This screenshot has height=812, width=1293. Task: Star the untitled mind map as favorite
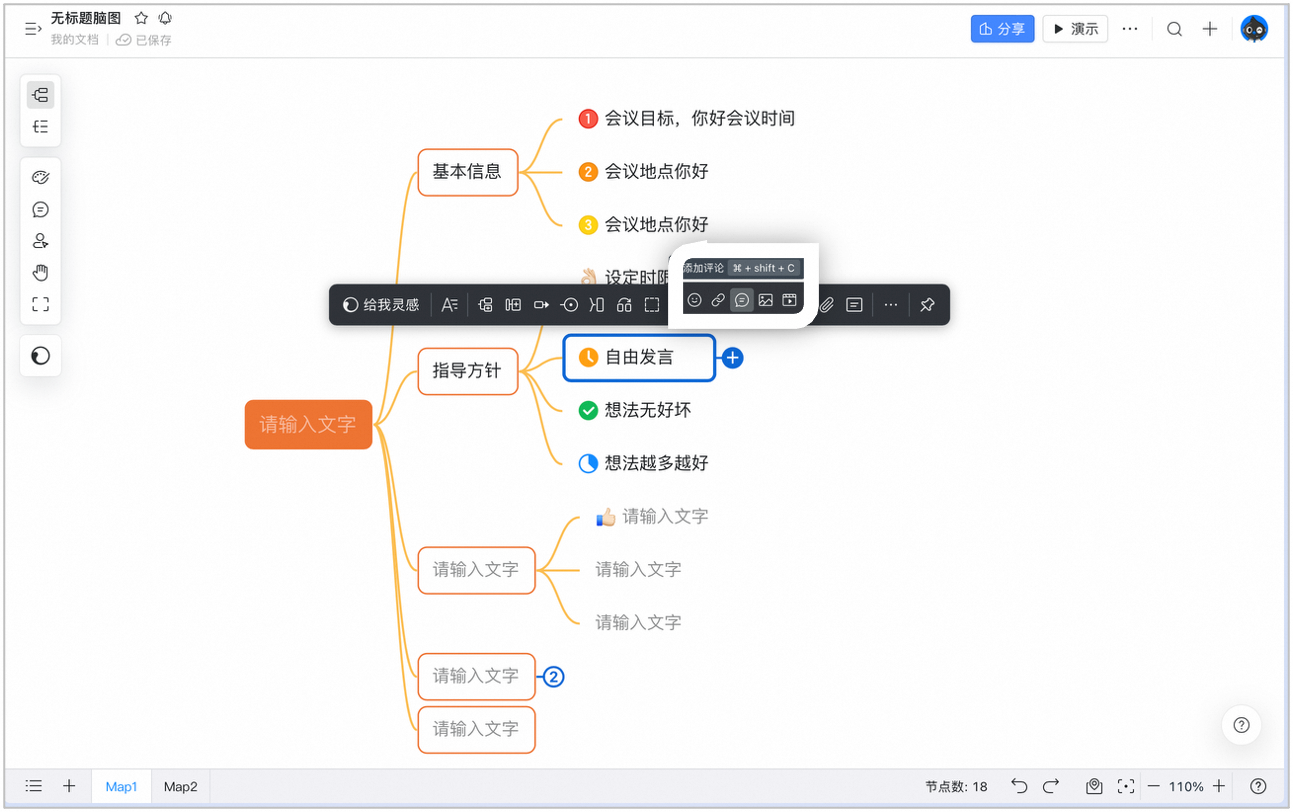(x=141, y=18)
